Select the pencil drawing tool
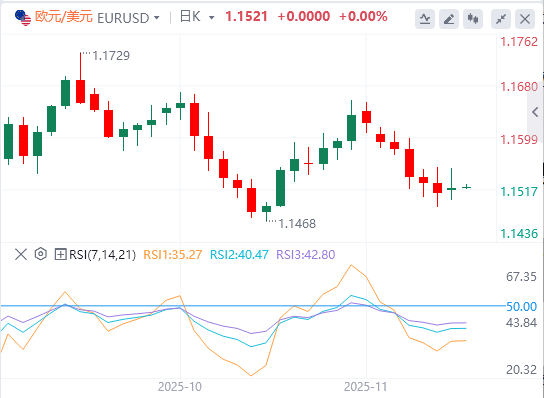Image resolution: width=544 pixels, height=398 pixels. point(449,19)
